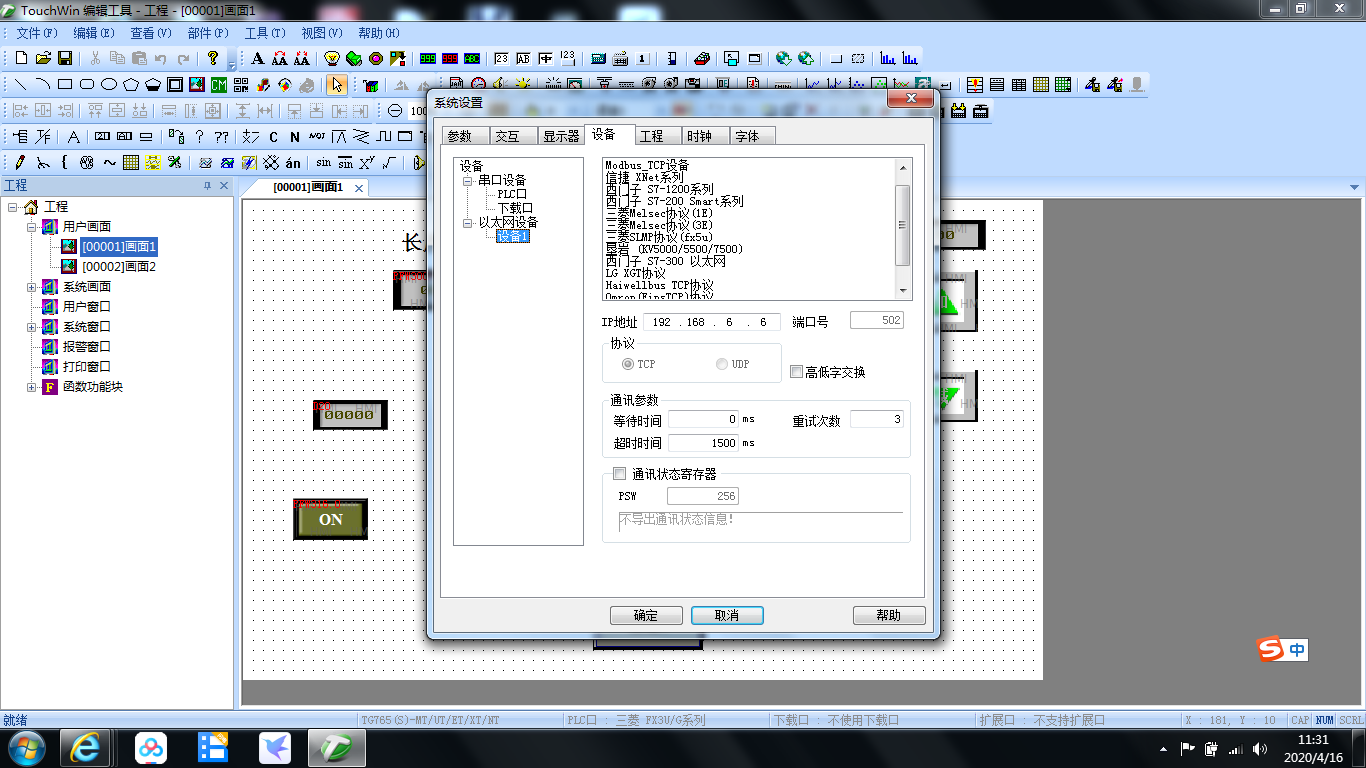This screenshot has height=768, width=1366.
Task: Click the device list scrollbar down arrow
Action: click(x=903, y=290)
